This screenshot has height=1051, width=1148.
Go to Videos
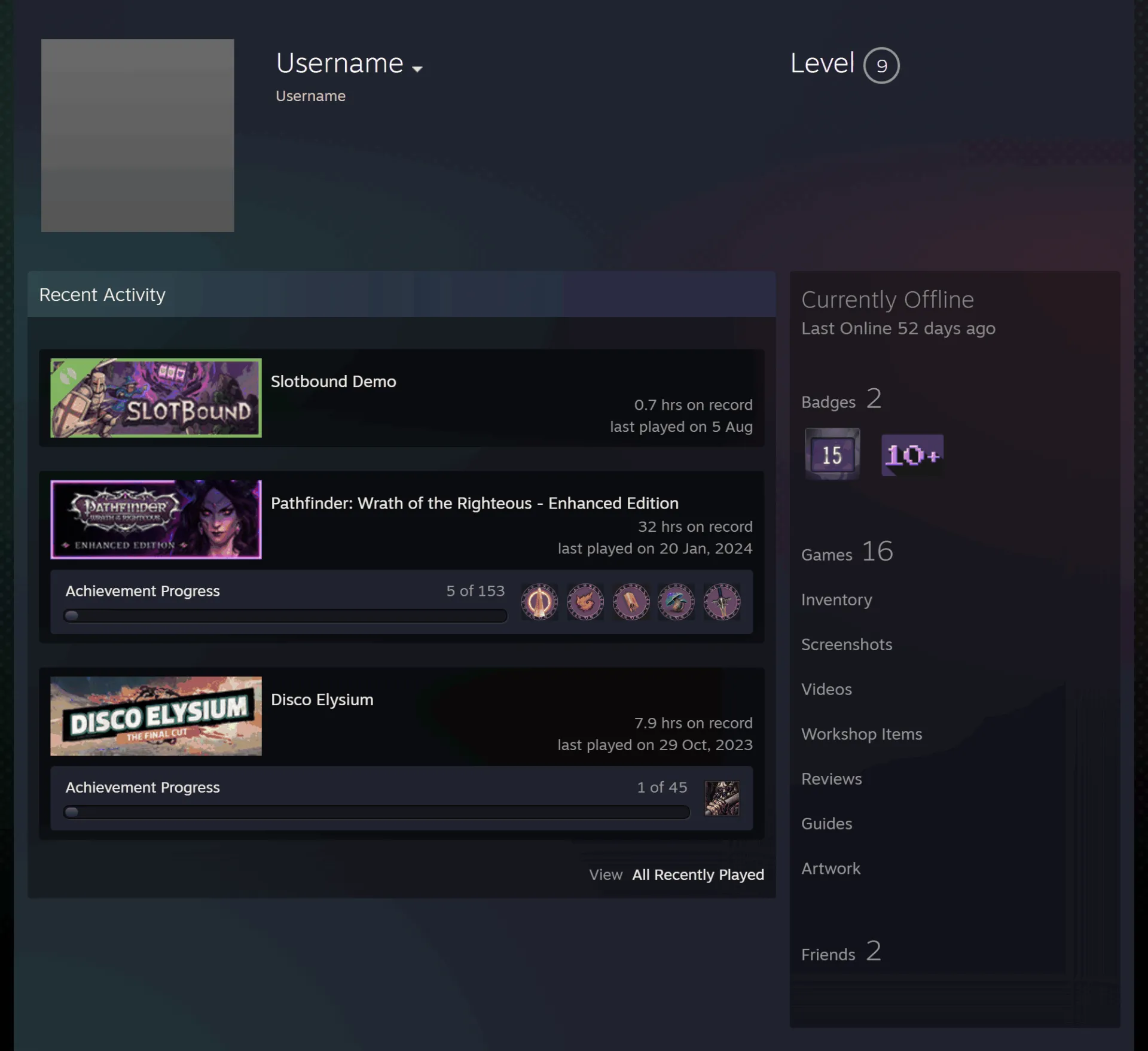826,689
